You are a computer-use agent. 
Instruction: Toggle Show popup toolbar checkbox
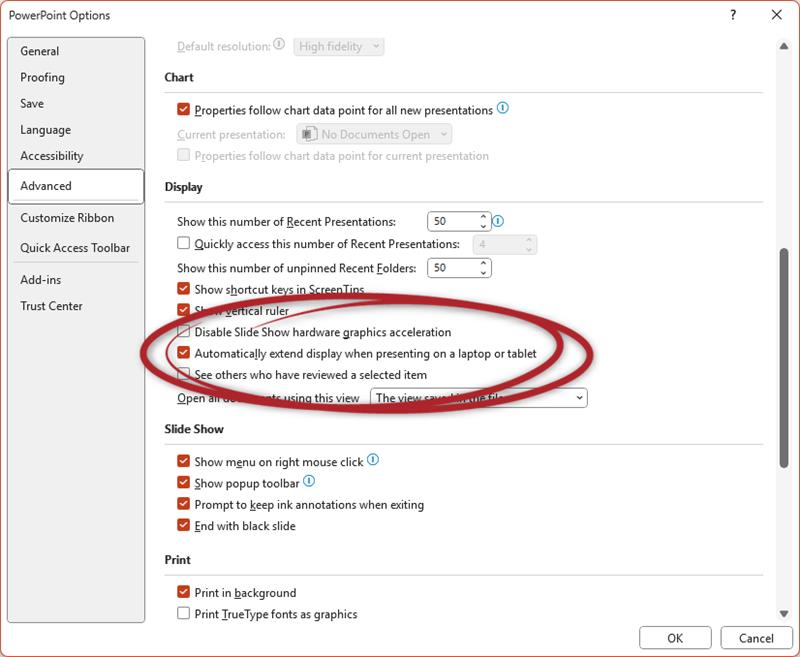tap(184, 483)
